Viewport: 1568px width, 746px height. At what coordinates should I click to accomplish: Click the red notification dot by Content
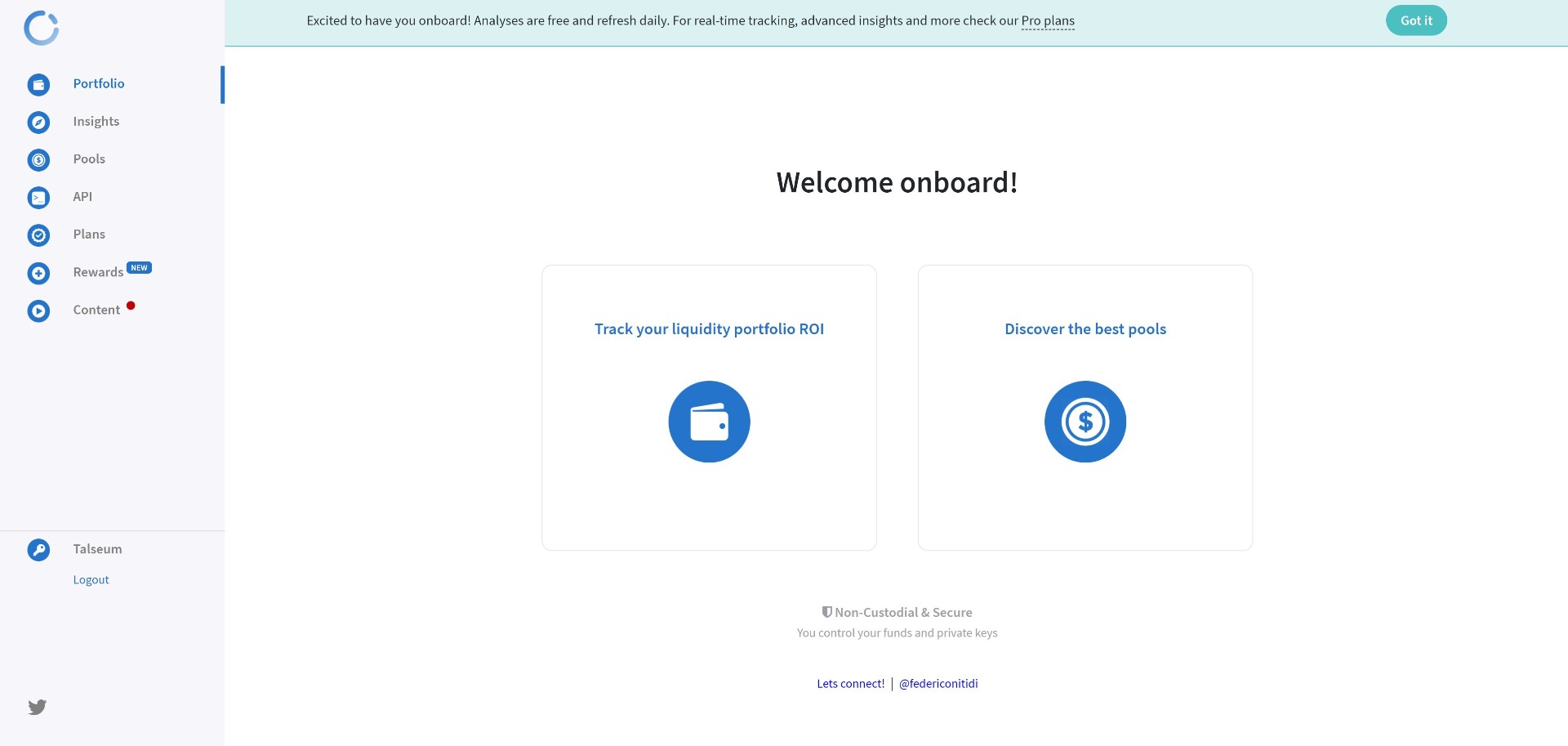(131, 306)
